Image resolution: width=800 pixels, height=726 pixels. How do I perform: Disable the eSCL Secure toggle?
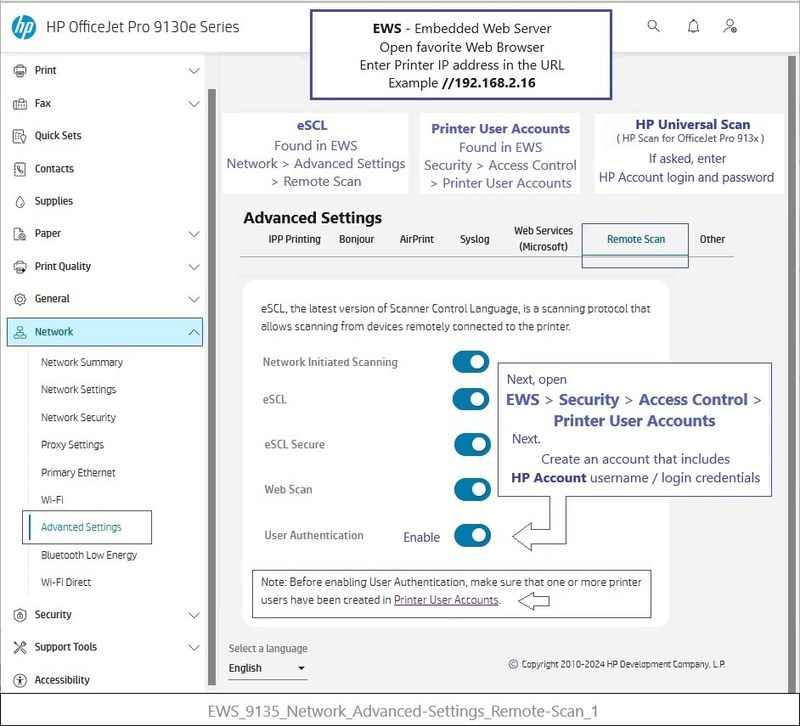[x=471, y=444]
